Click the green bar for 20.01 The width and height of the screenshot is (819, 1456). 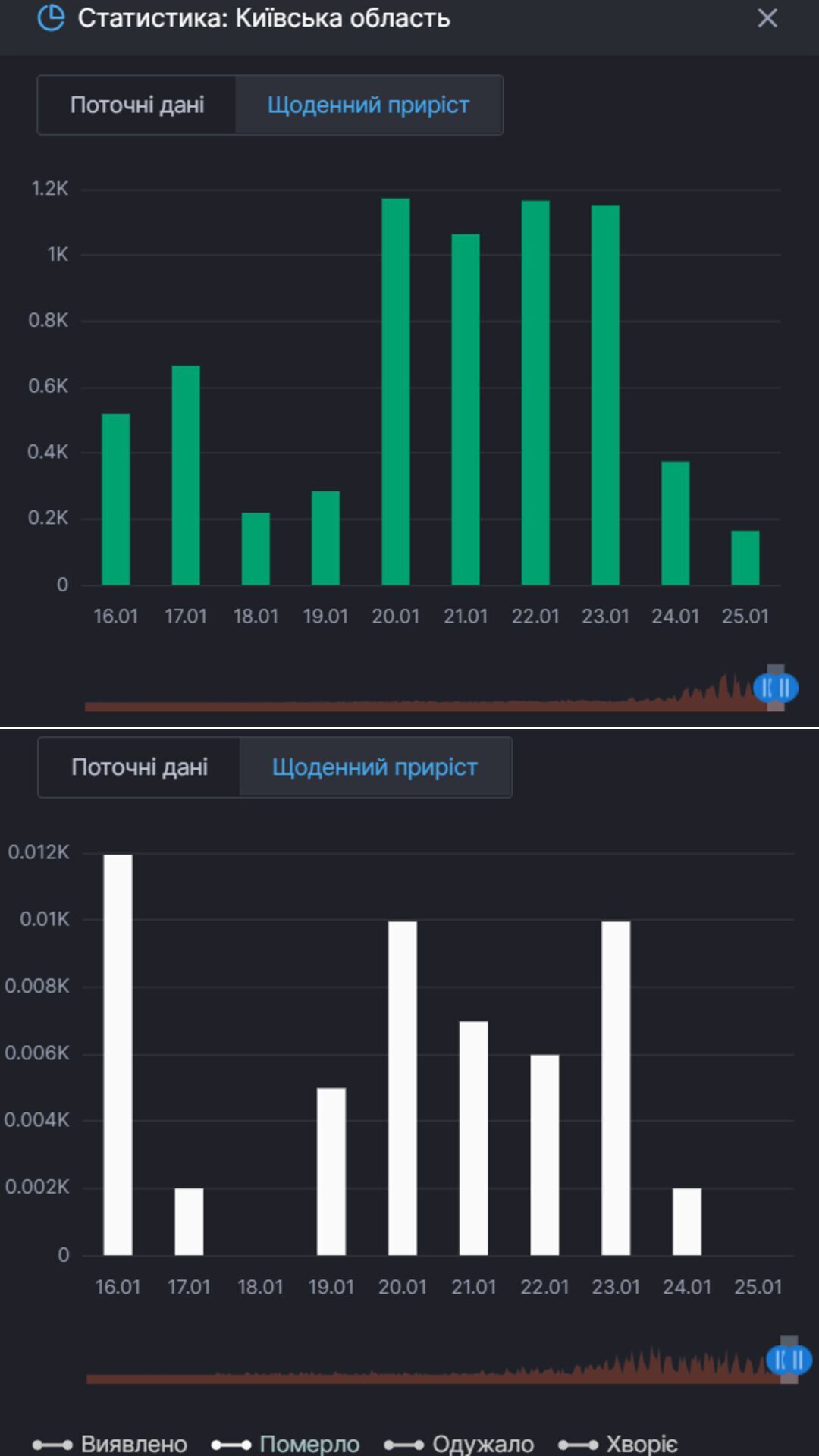point(396,391)
